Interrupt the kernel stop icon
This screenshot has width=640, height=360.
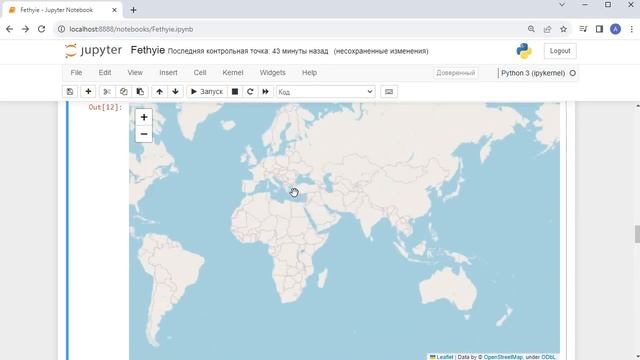[x=235, y=92]
